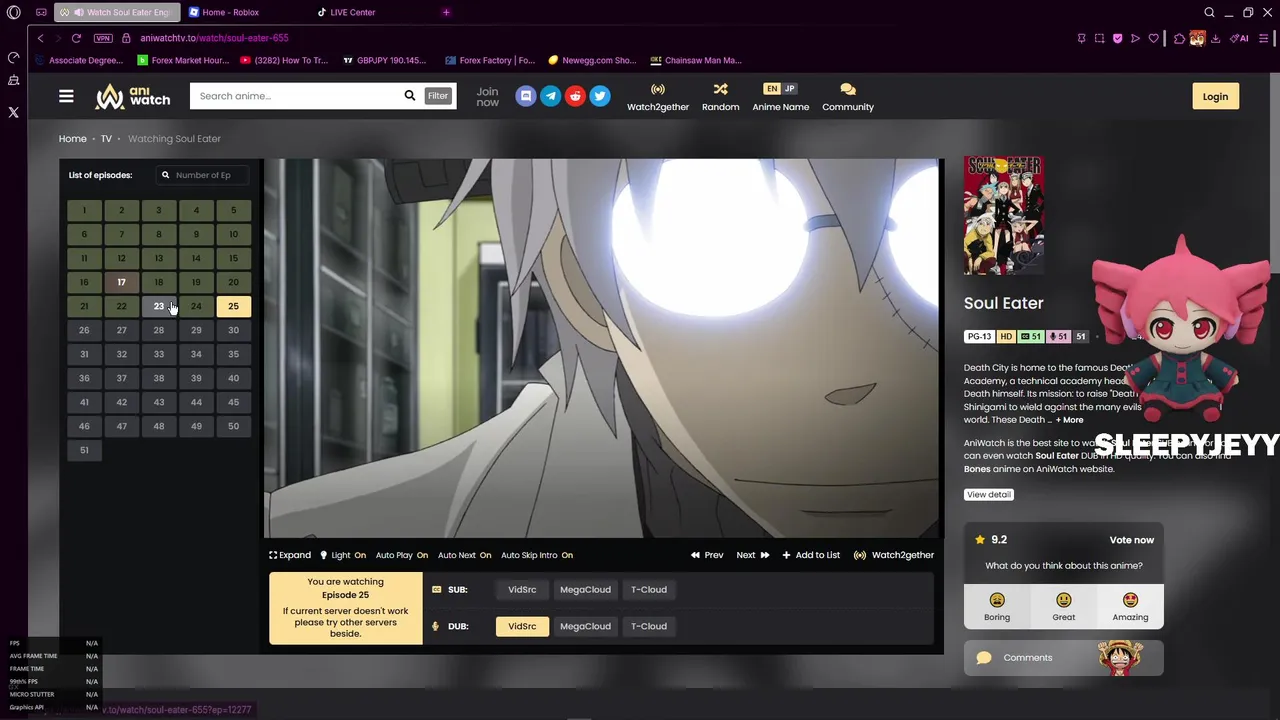Click the TV breadcrumb link

[106, 139]
